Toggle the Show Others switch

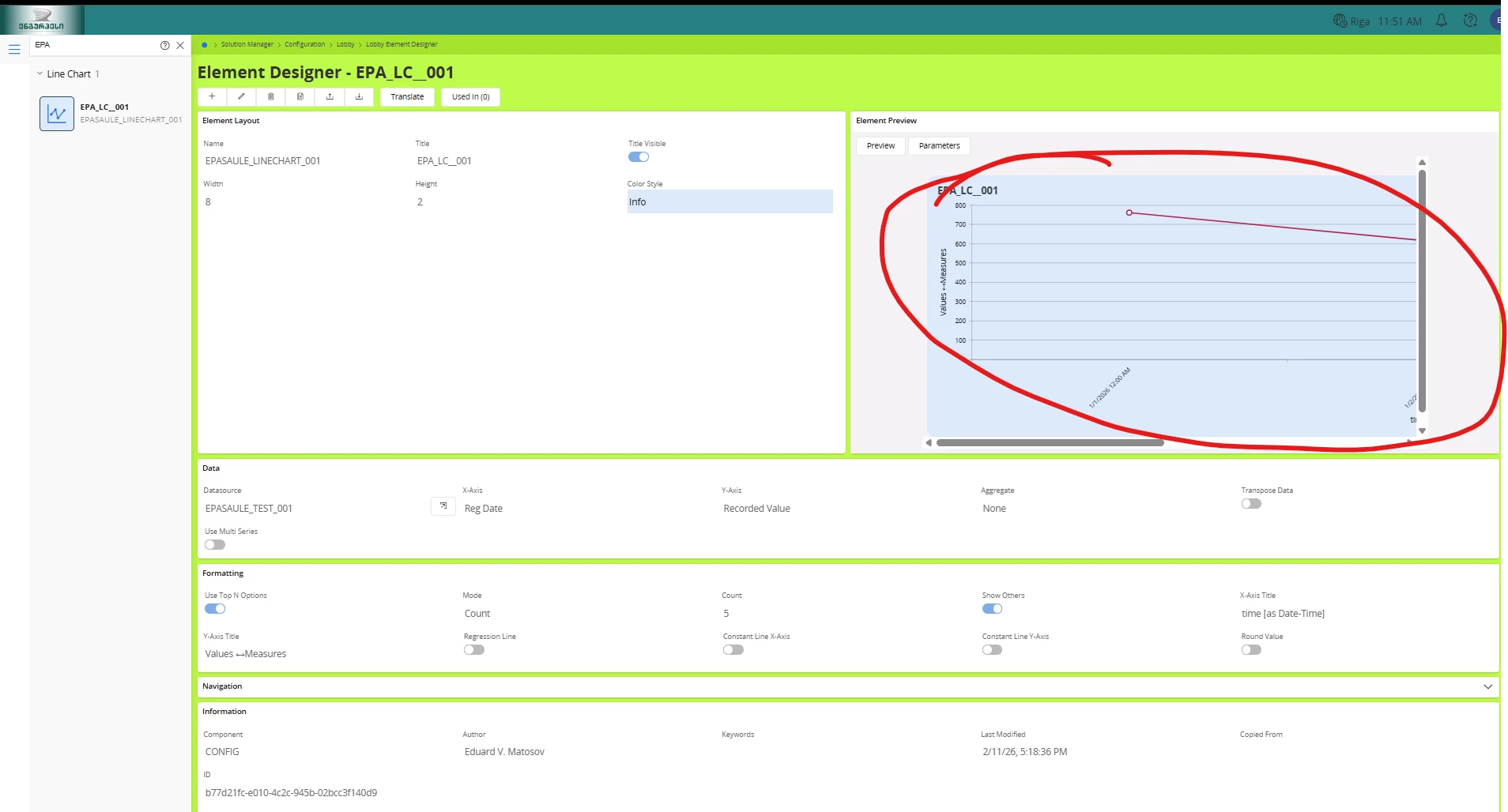pos(992,609)
